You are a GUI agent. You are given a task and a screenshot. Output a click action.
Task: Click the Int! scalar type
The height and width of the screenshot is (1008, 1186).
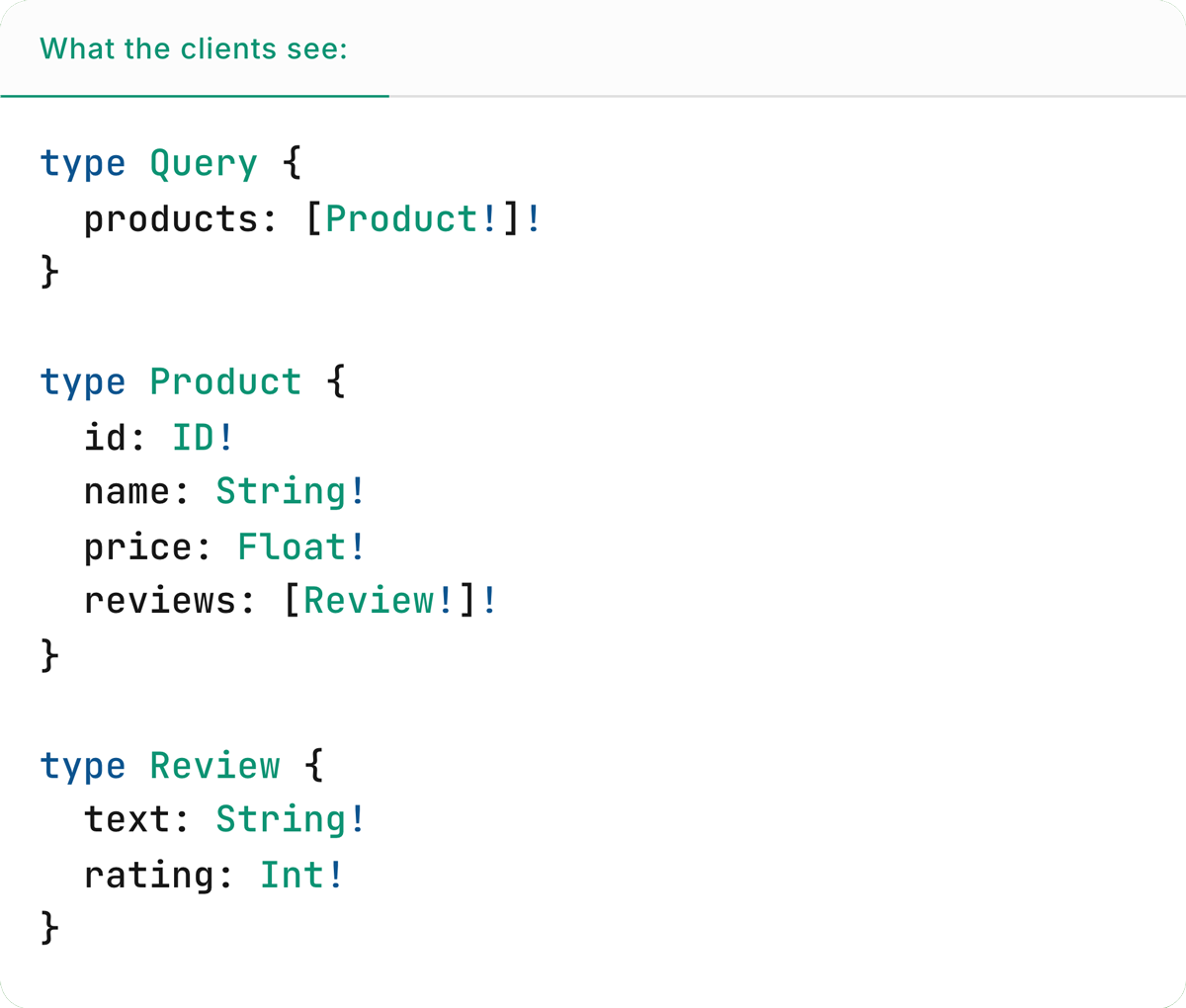(299, 875)
